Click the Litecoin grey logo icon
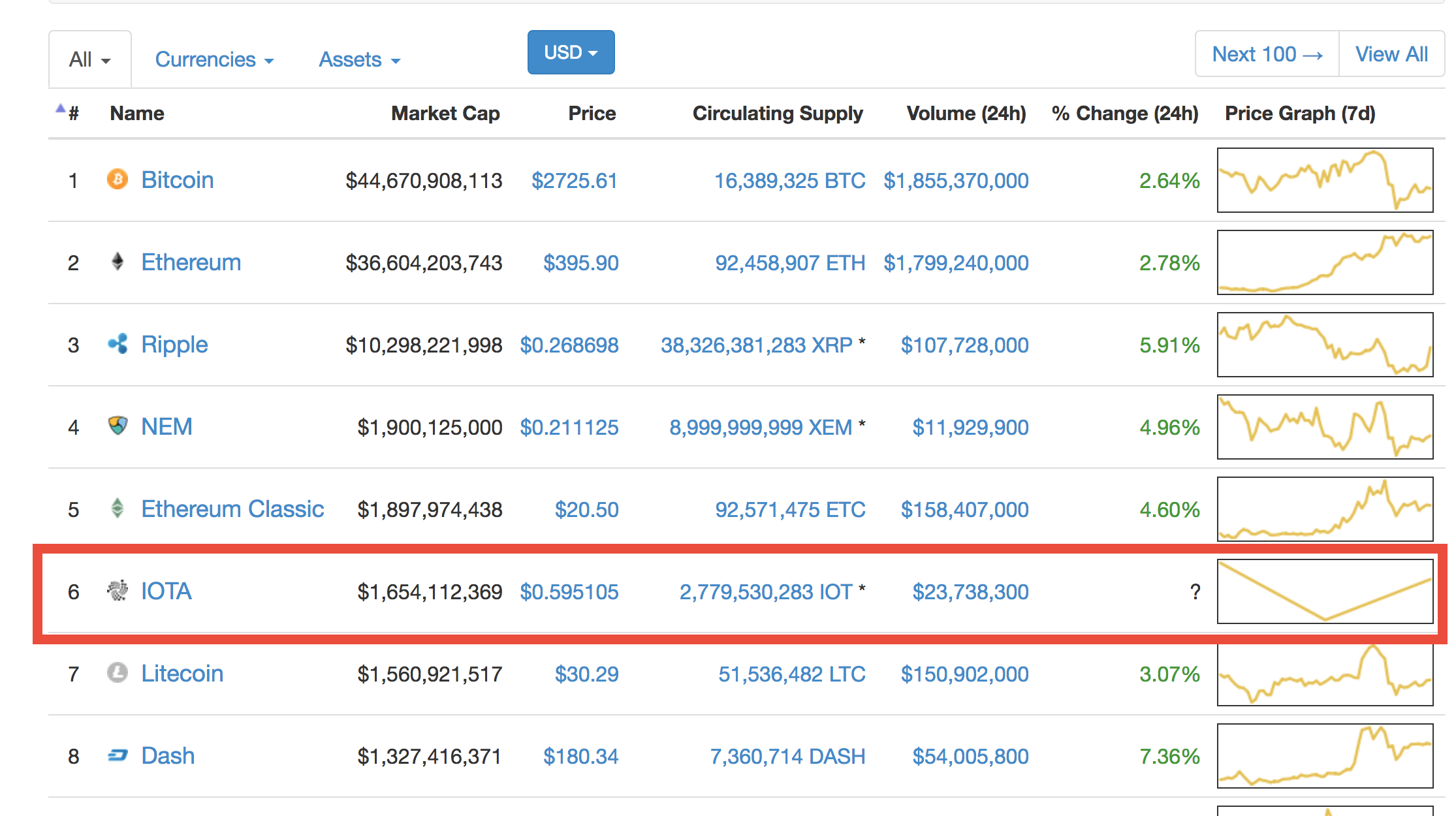This screenshot has width=1456, height=816. click(x=118, y=672)
